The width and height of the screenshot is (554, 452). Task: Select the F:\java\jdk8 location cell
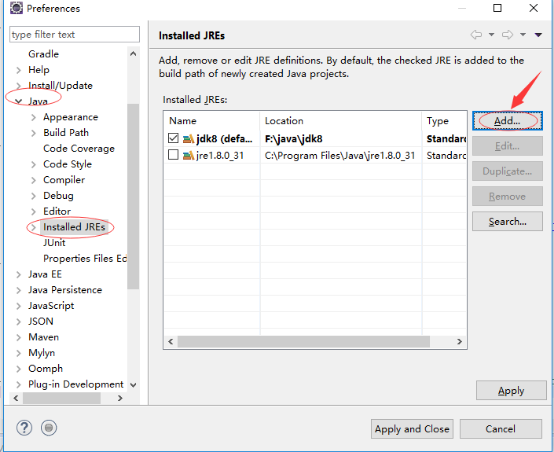[x=294, y=139]
